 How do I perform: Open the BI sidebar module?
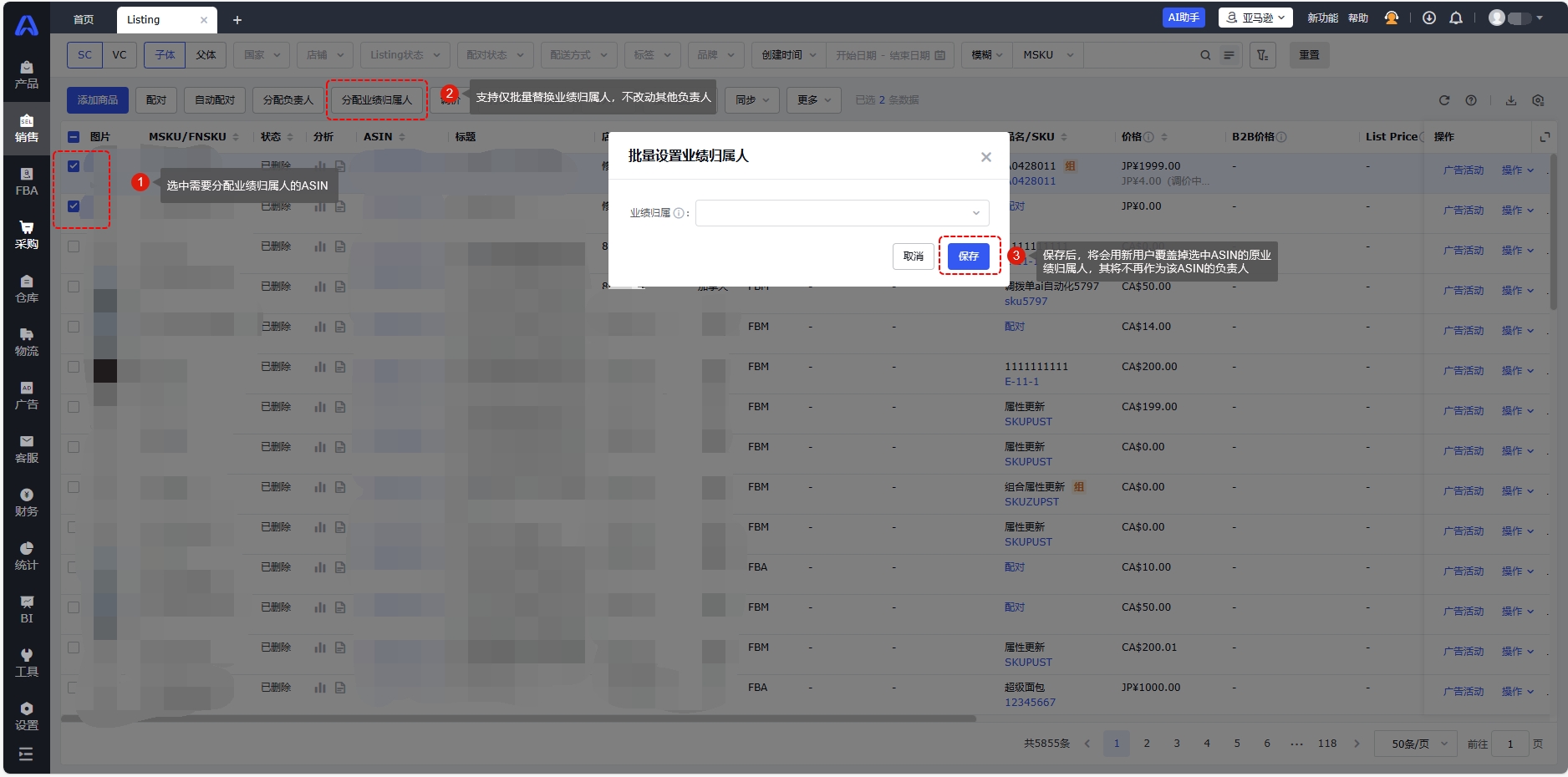(27, 610)
